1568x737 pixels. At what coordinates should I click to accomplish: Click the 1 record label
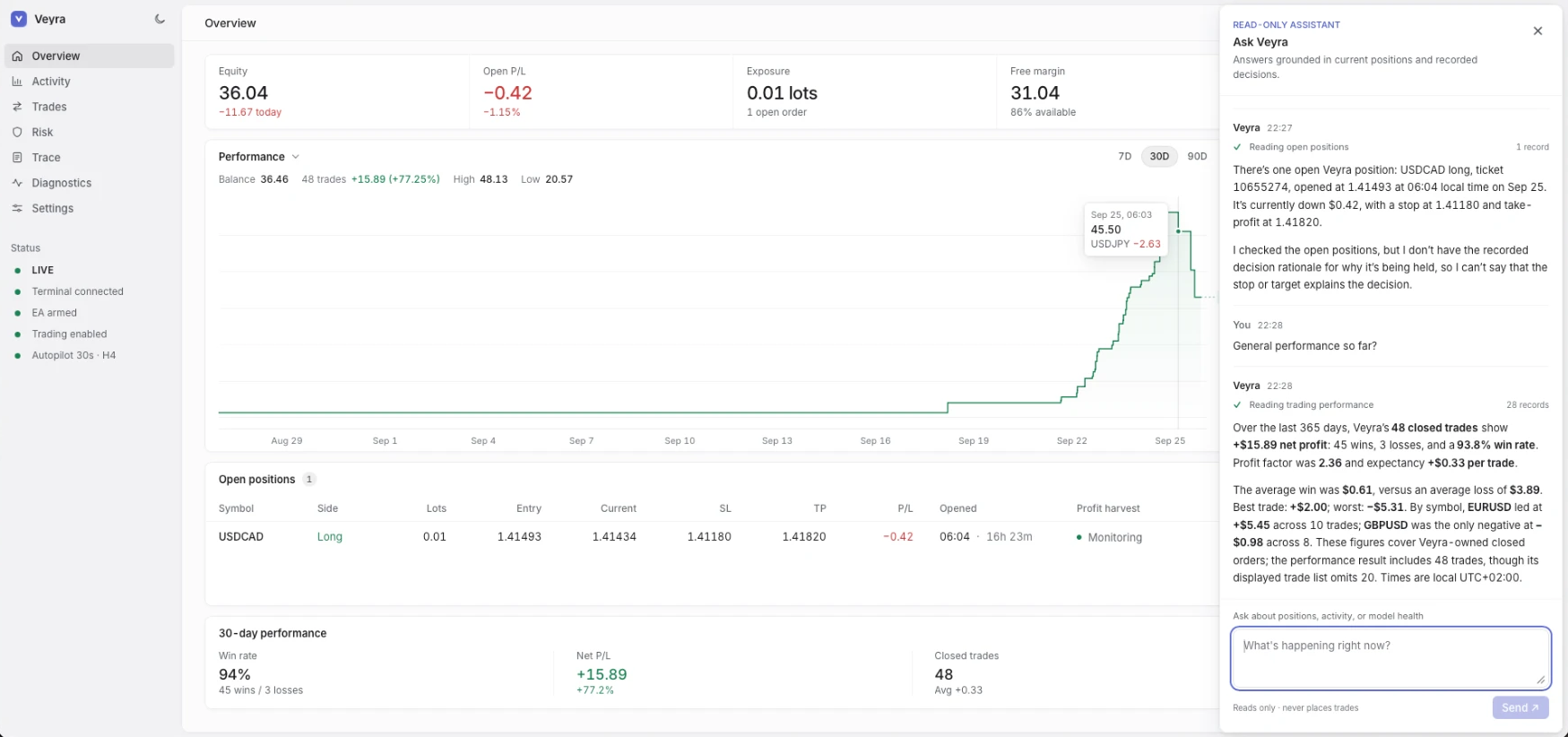[x=1532, y=147]
